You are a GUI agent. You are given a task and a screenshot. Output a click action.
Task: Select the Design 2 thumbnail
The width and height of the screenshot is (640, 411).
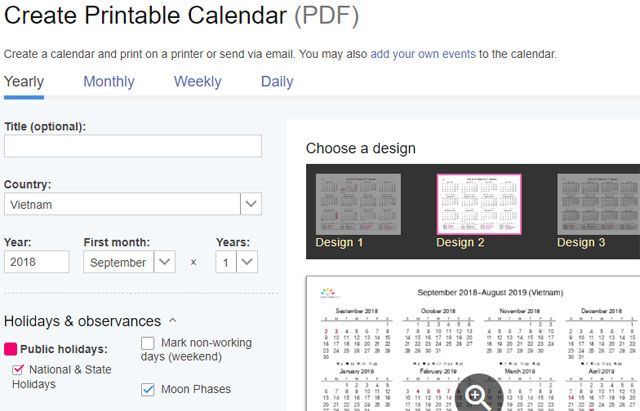click(479, 204)
